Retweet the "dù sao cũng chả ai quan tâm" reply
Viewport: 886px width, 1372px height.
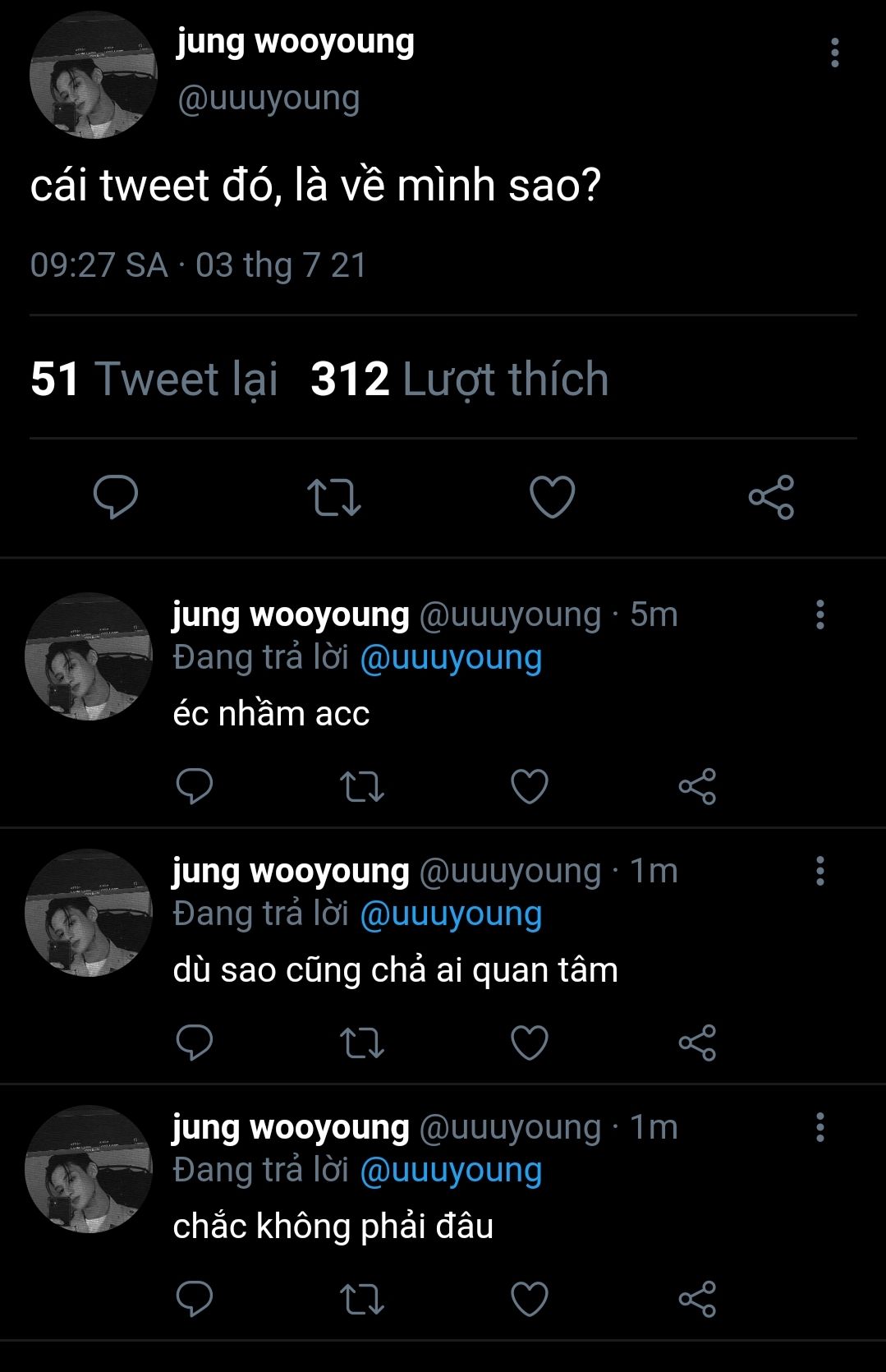pos(362,1043)
